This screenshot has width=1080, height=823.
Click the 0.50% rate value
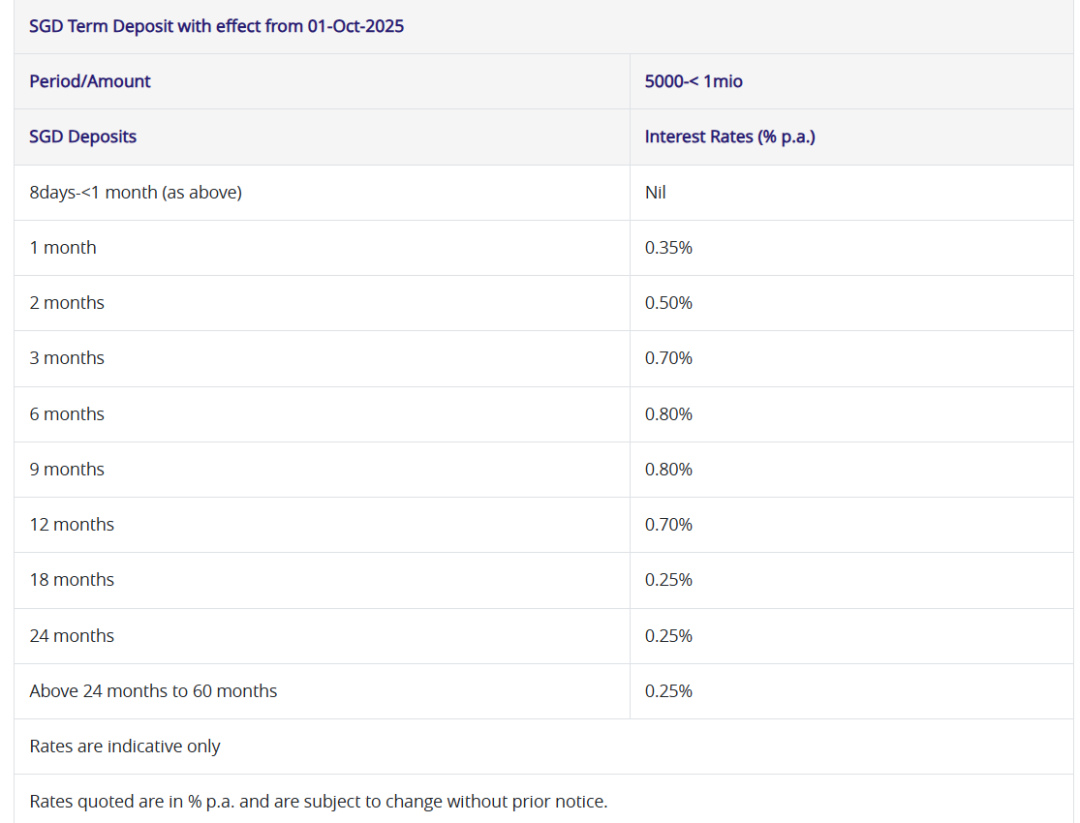[668, 303]
